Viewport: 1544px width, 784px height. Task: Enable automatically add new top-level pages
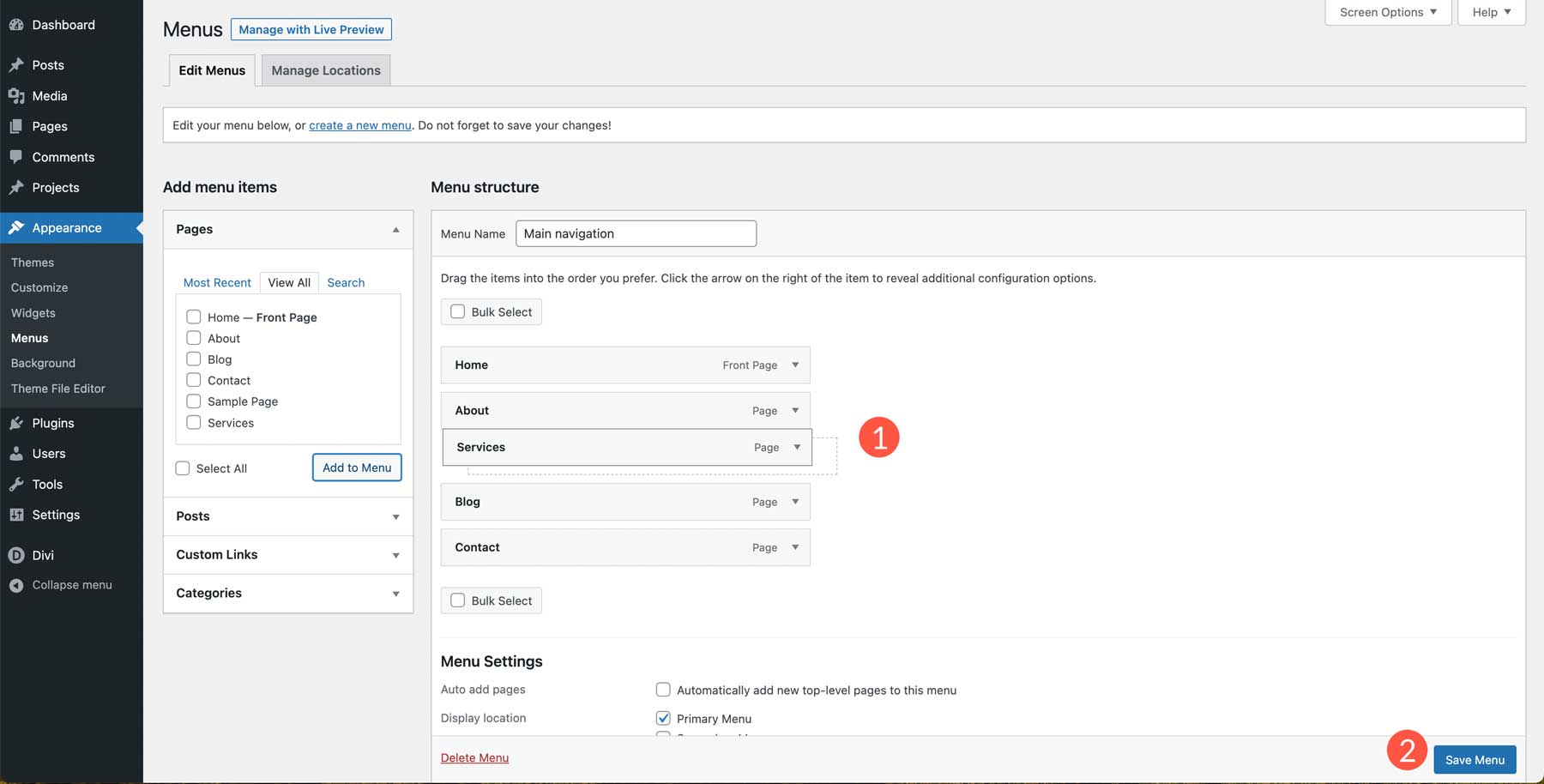pos(663,690)
